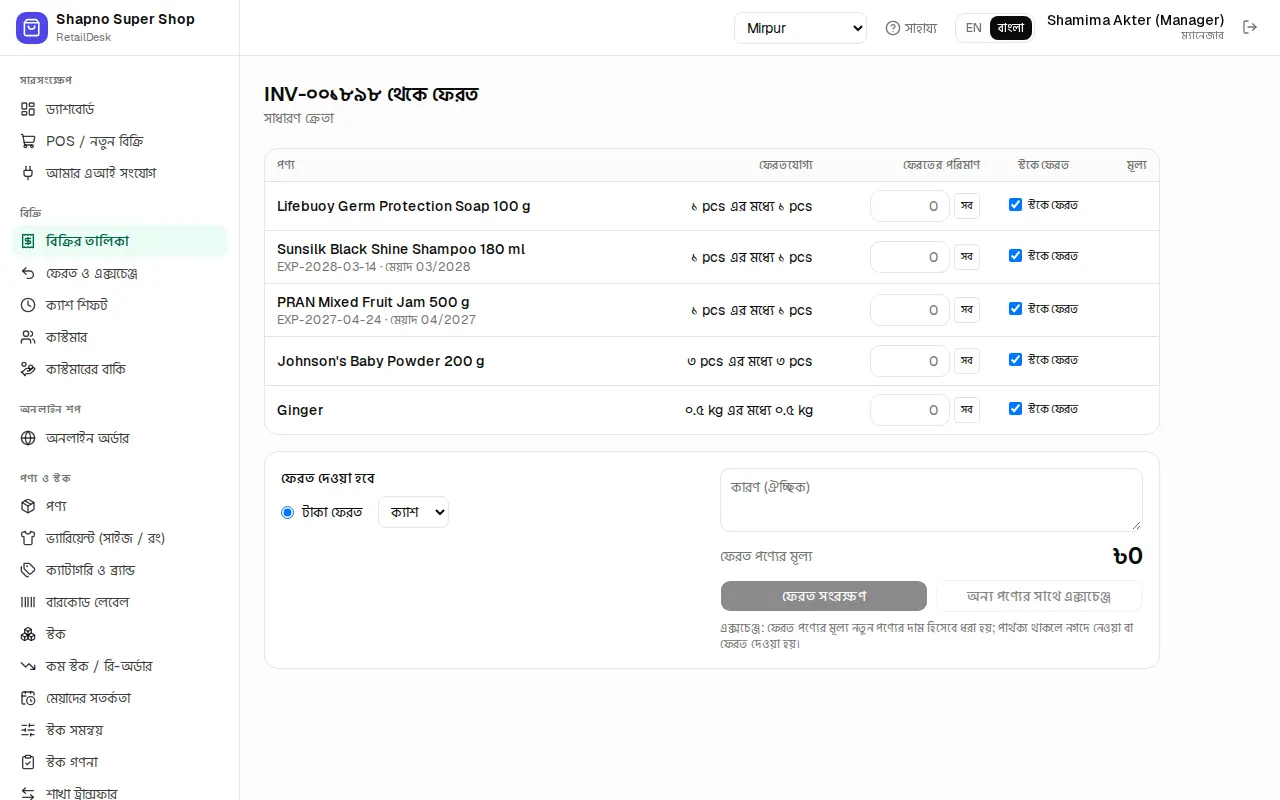The height and width of the screenshot is (800, 1280).
Task: Open মেয়াদের সতর্কতা in the sidebar
Action: [x=120, y=698]
